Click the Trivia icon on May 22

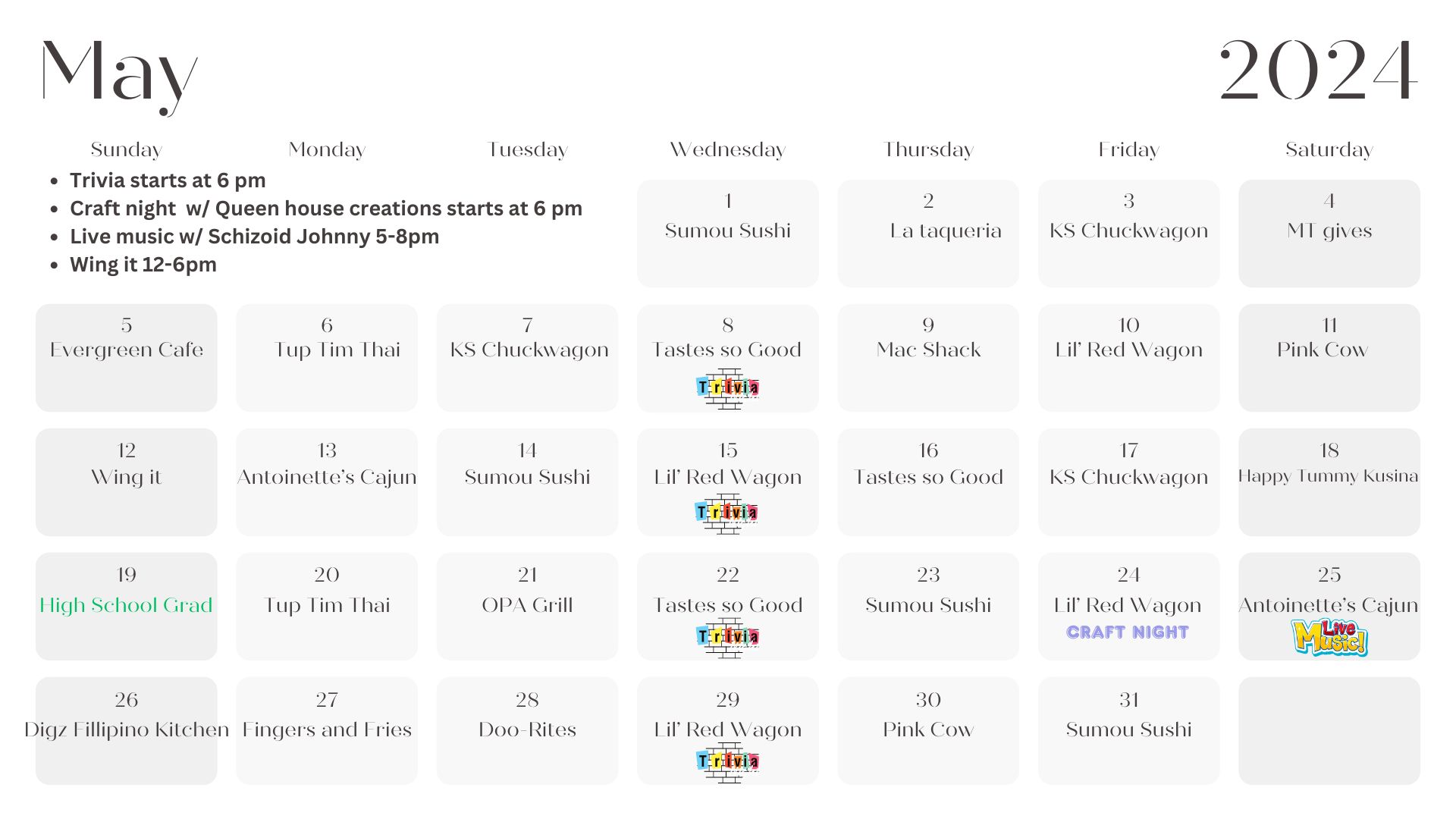(x=727, y=637)
